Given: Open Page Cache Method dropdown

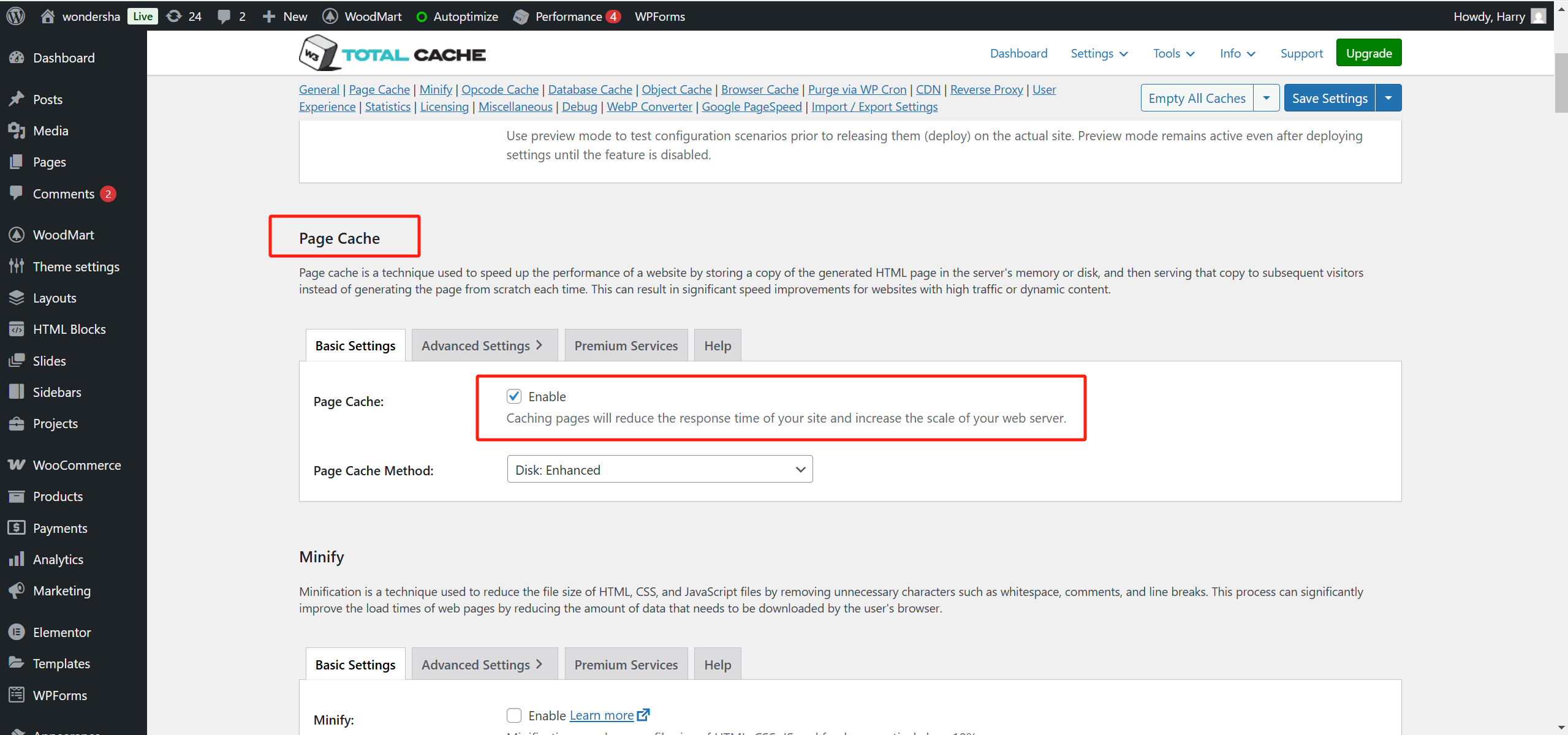Looking at the screenshot, I should click(659, 469).
